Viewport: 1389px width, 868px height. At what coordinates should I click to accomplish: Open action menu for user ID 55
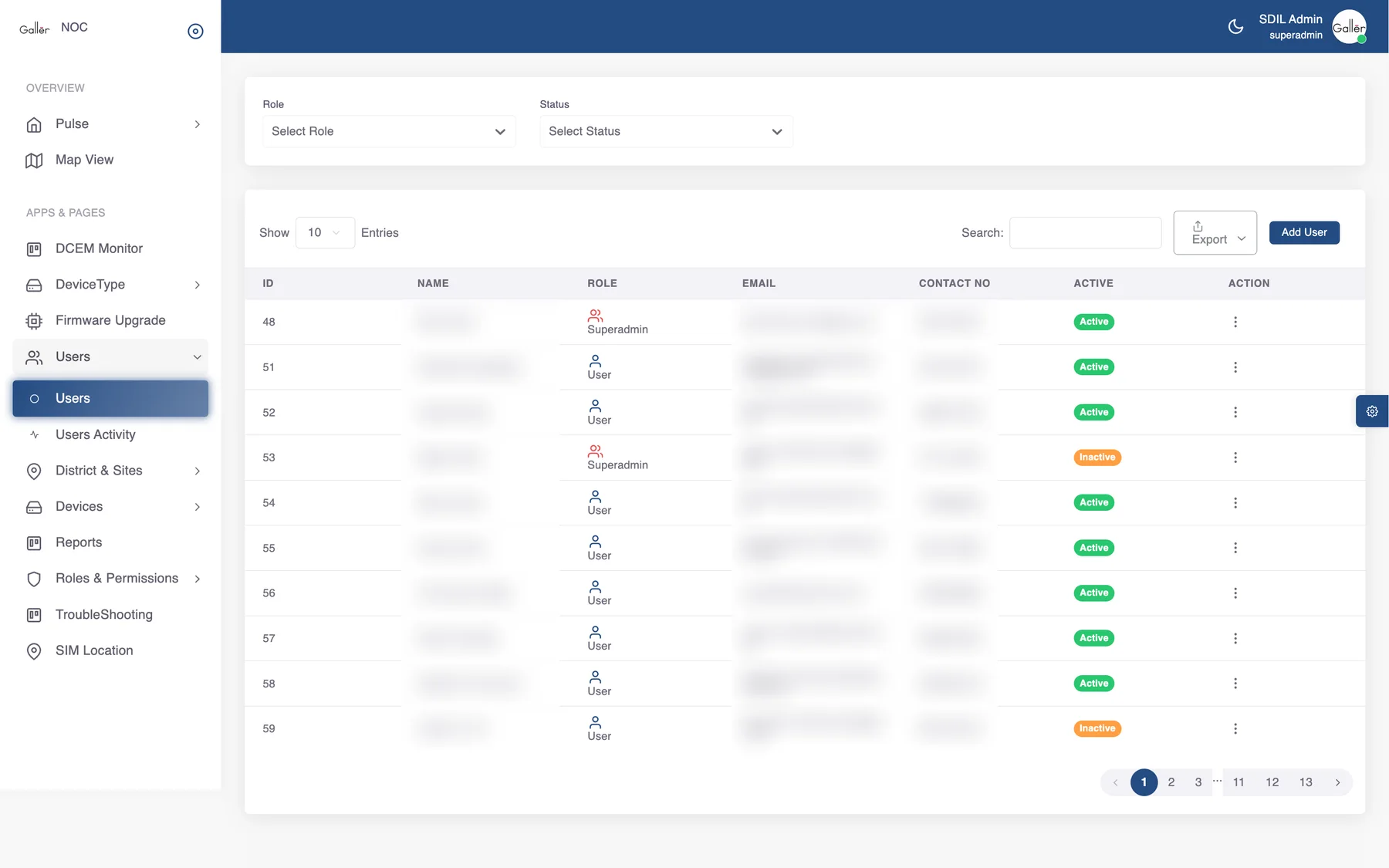click(x=1235, y=548)
